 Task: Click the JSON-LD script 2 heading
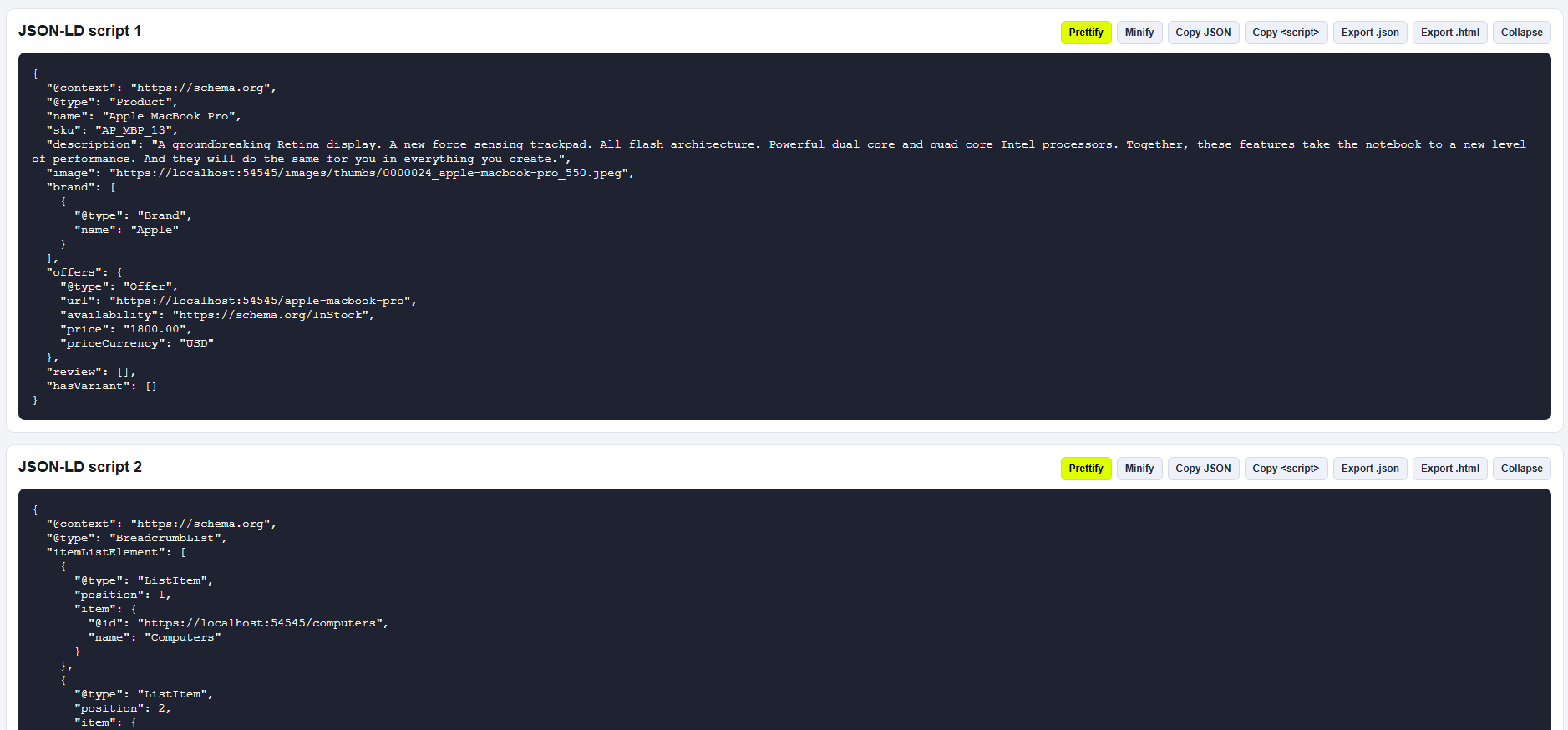coord(80,467)
